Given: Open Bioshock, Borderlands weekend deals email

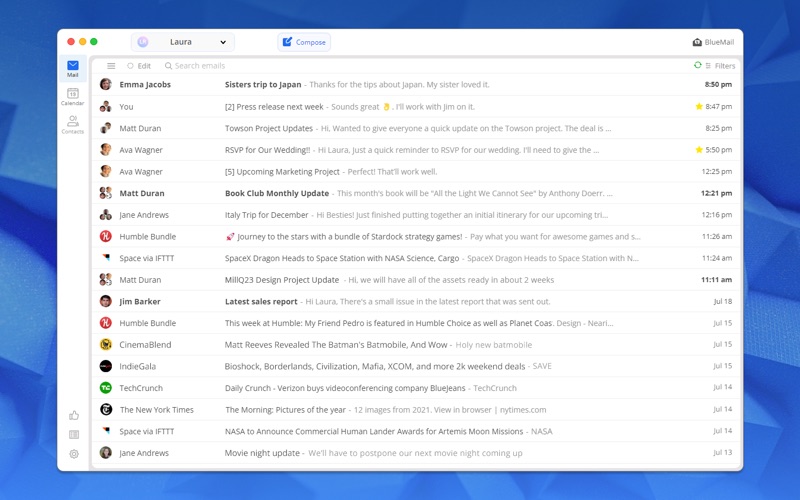Looking at the screenshot, I should pos(416,366).
